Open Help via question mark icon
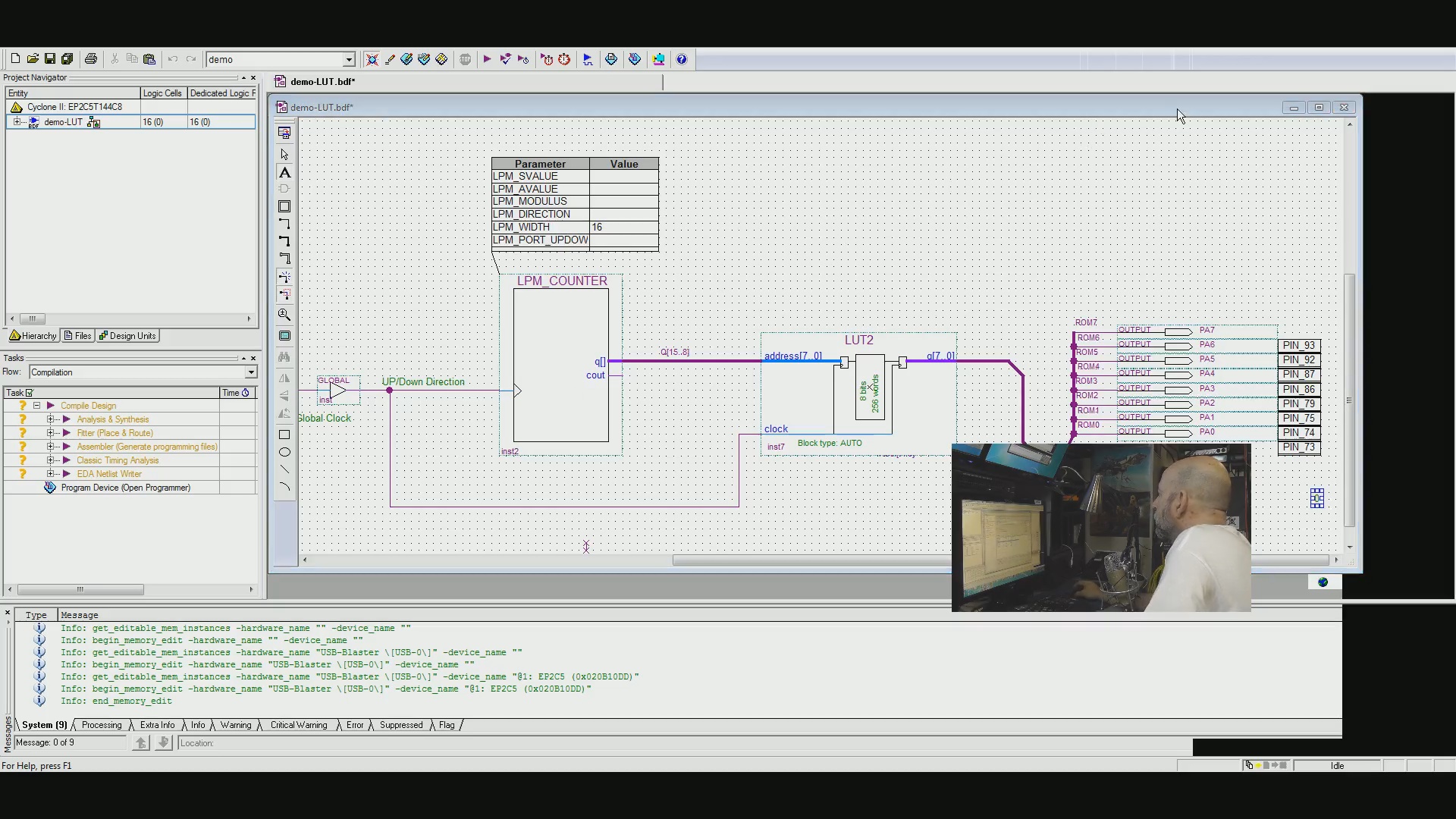 [x=682, y=59]
